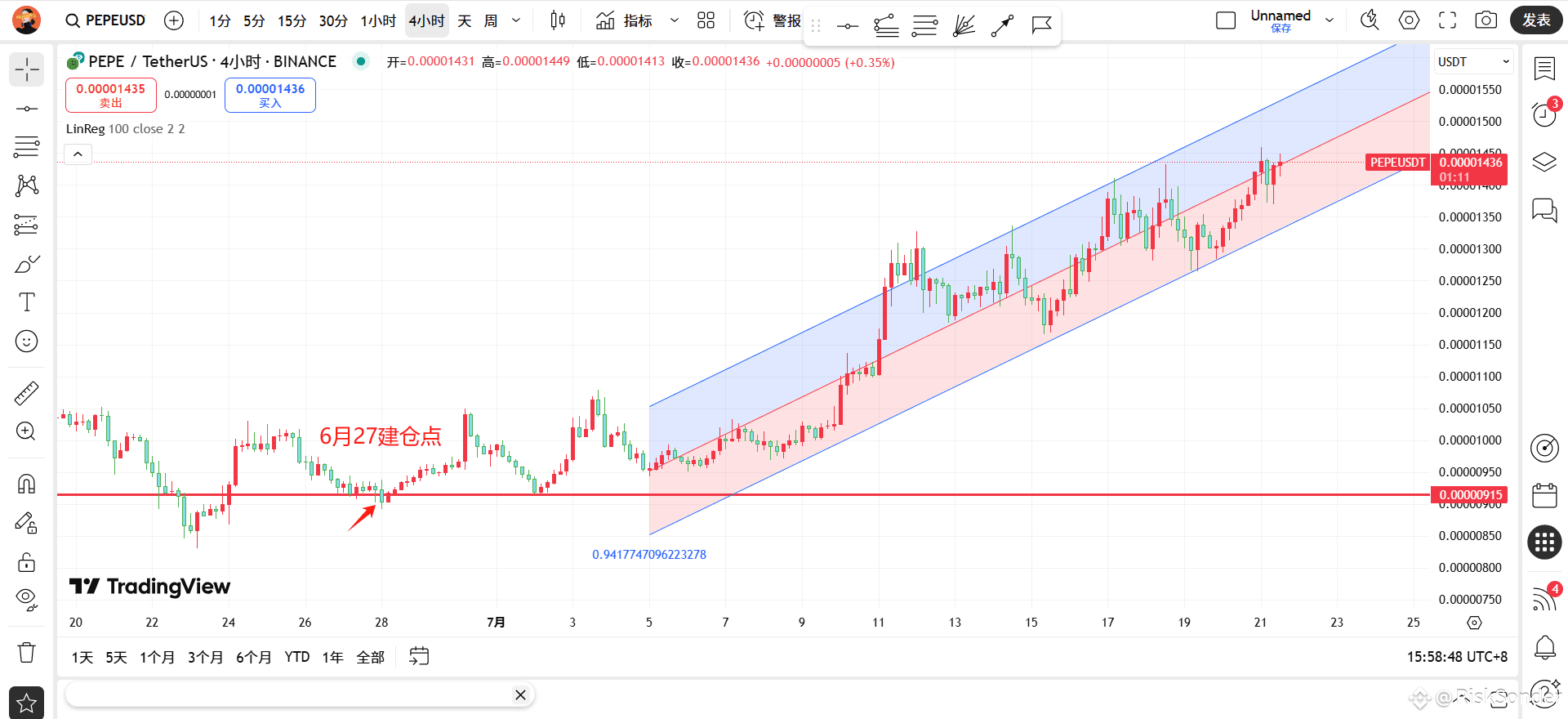Select the Text annotation tool

[x=27, y=302]
